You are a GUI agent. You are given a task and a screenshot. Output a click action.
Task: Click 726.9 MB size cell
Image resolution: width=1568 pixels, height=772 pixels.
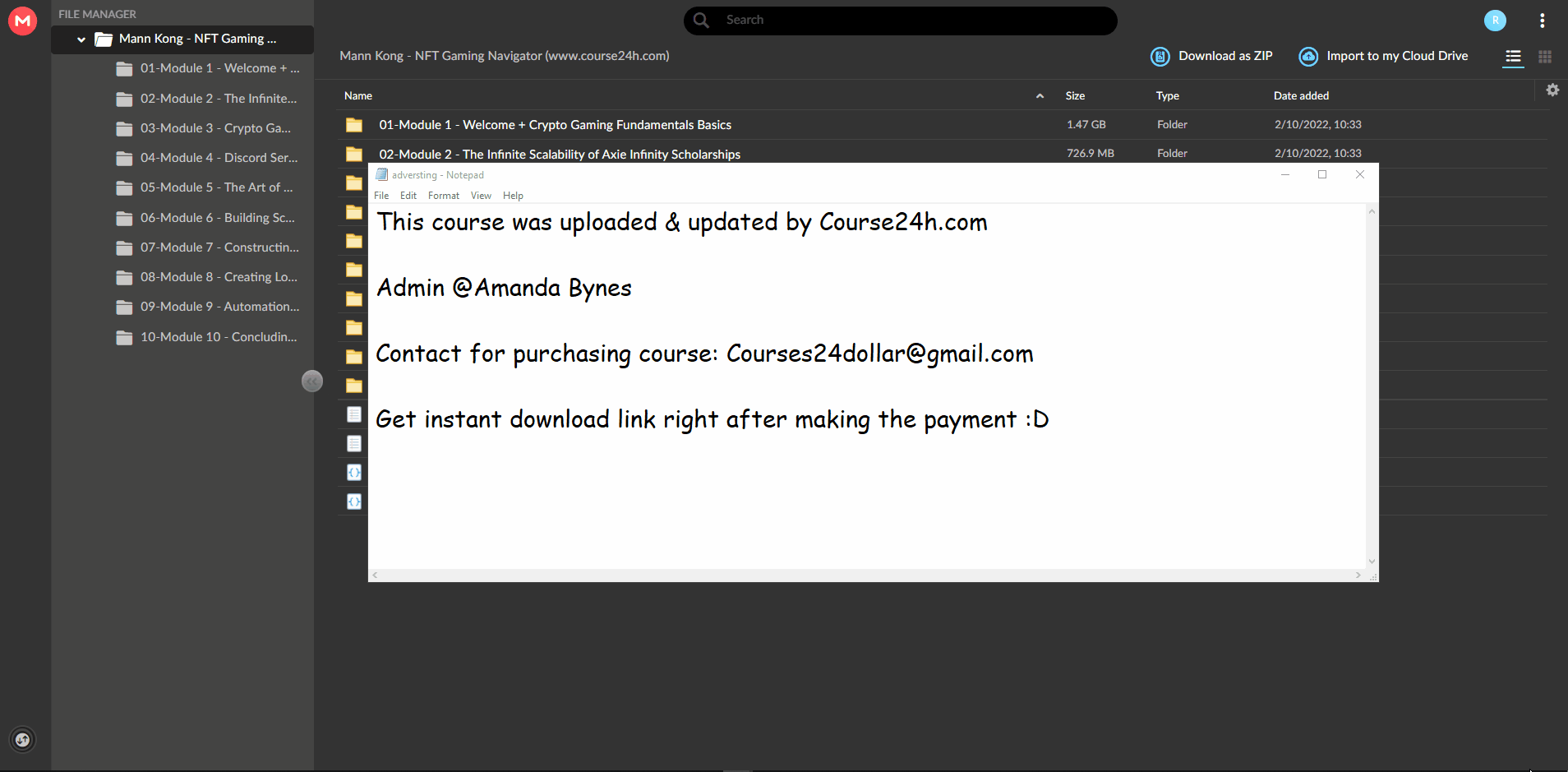tap(1091, 154)
